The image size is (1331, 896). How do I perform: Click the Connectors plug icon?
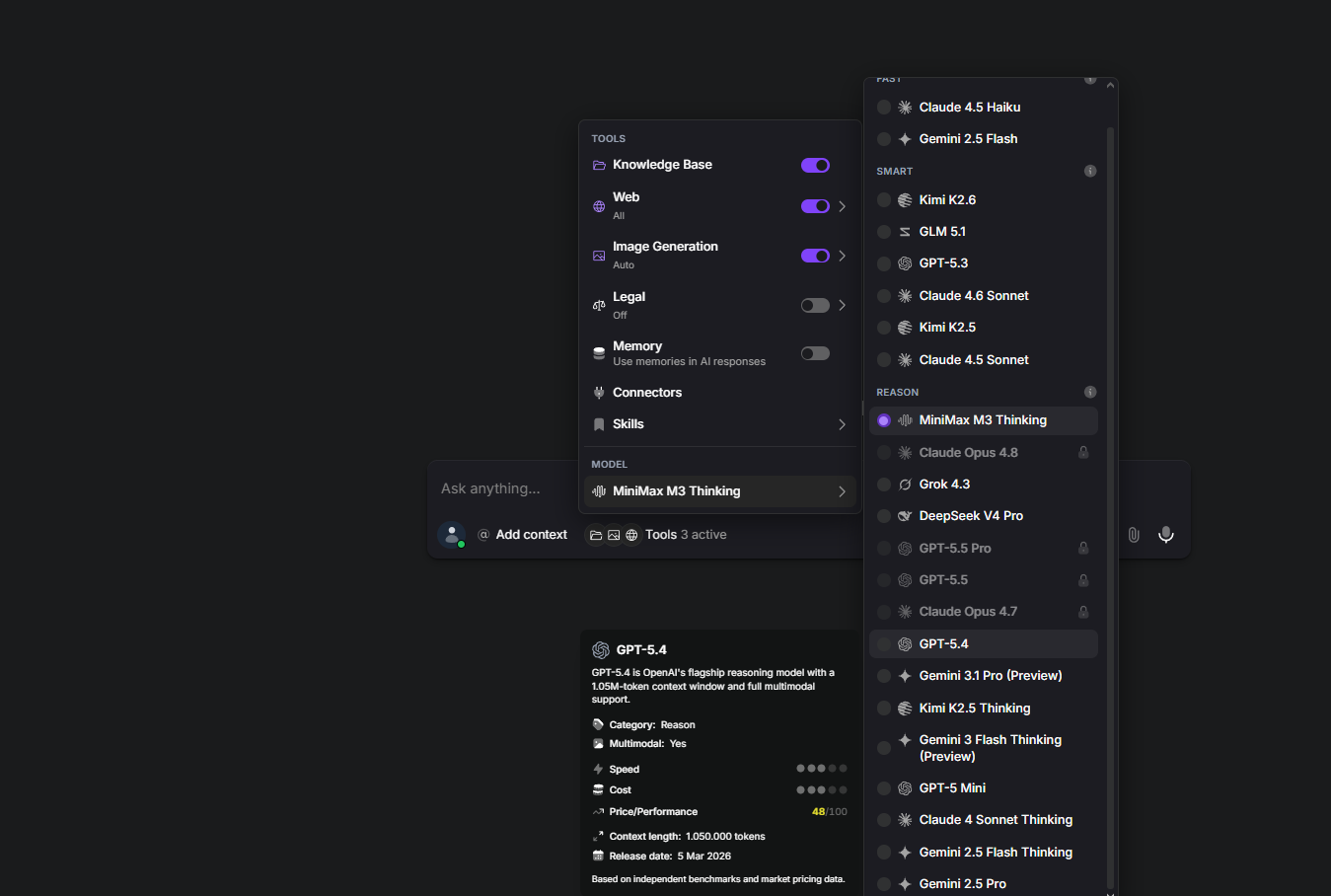tap(599, 393)
